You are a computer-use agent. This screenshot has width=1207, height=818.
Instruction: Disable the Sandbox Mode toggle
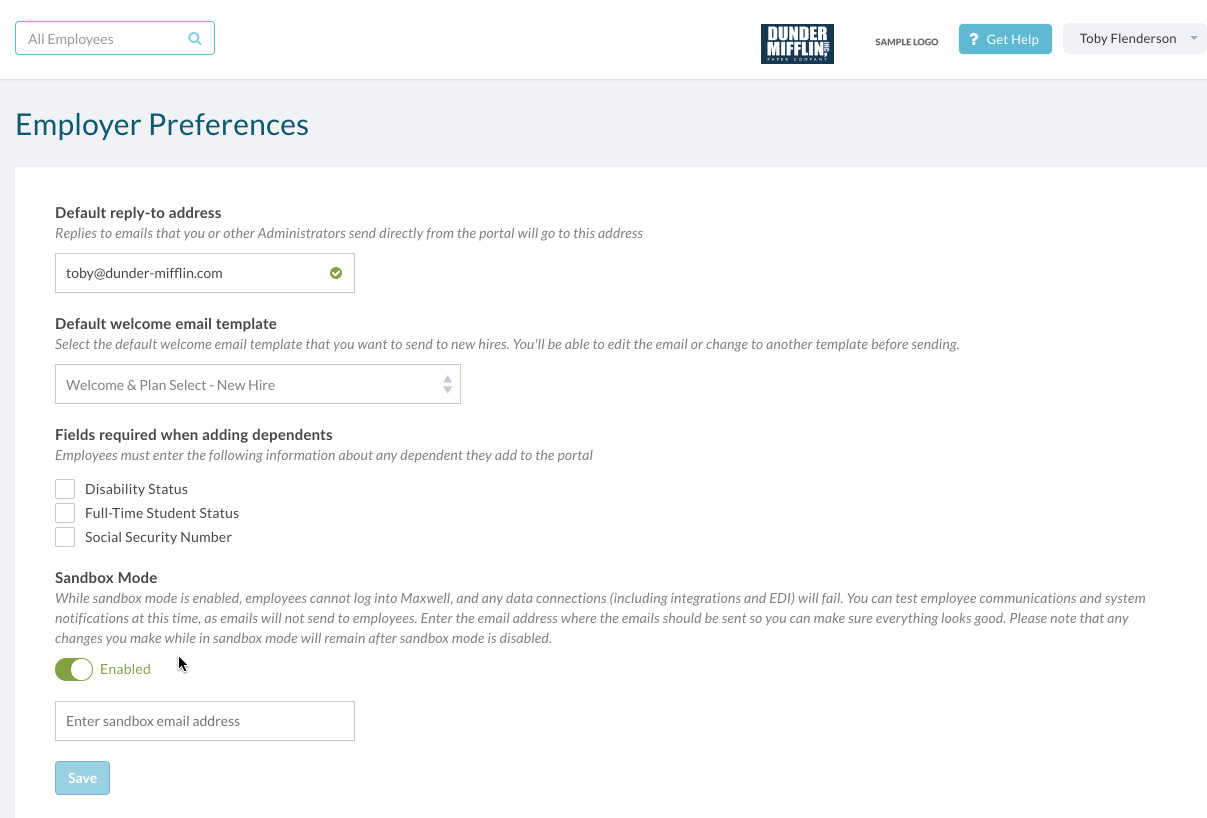click(x=74, y=669)
